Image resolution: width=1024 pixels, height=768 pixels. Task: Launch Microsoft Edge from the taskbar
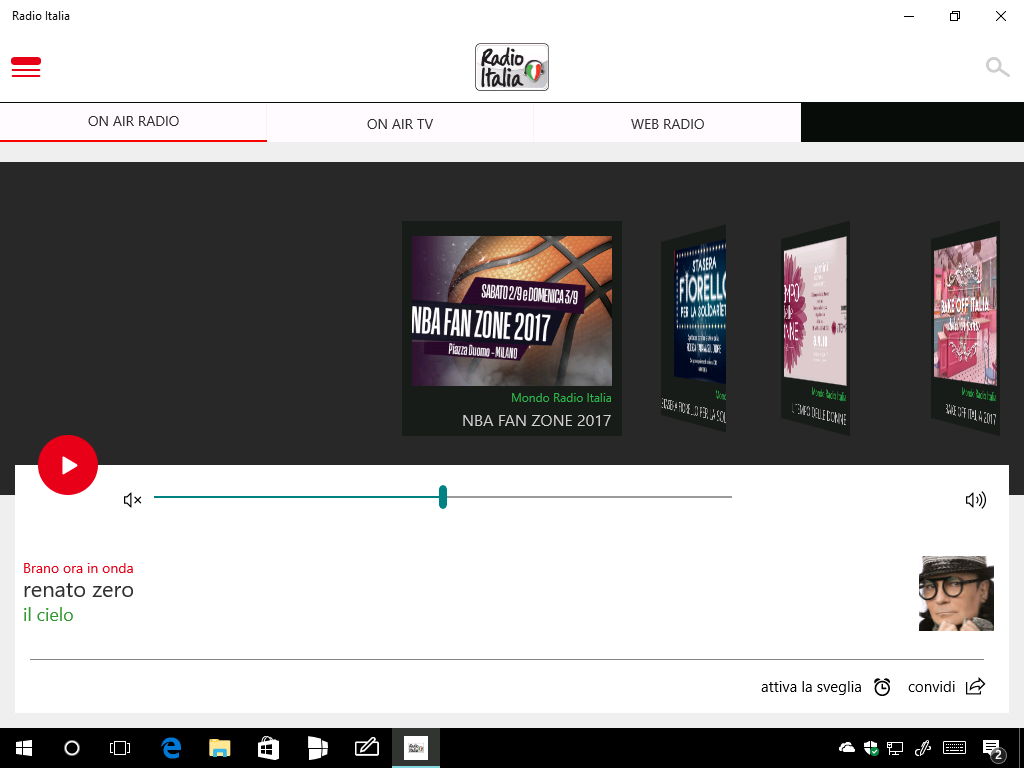click(171, 748)
